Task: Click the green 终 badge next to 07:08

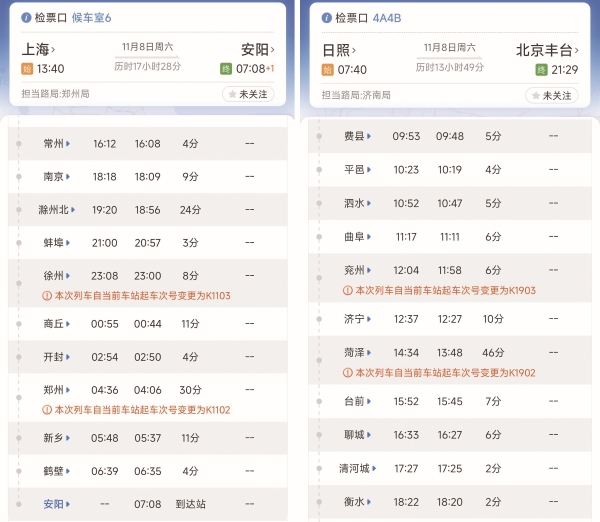Action: tap(226, 69)
